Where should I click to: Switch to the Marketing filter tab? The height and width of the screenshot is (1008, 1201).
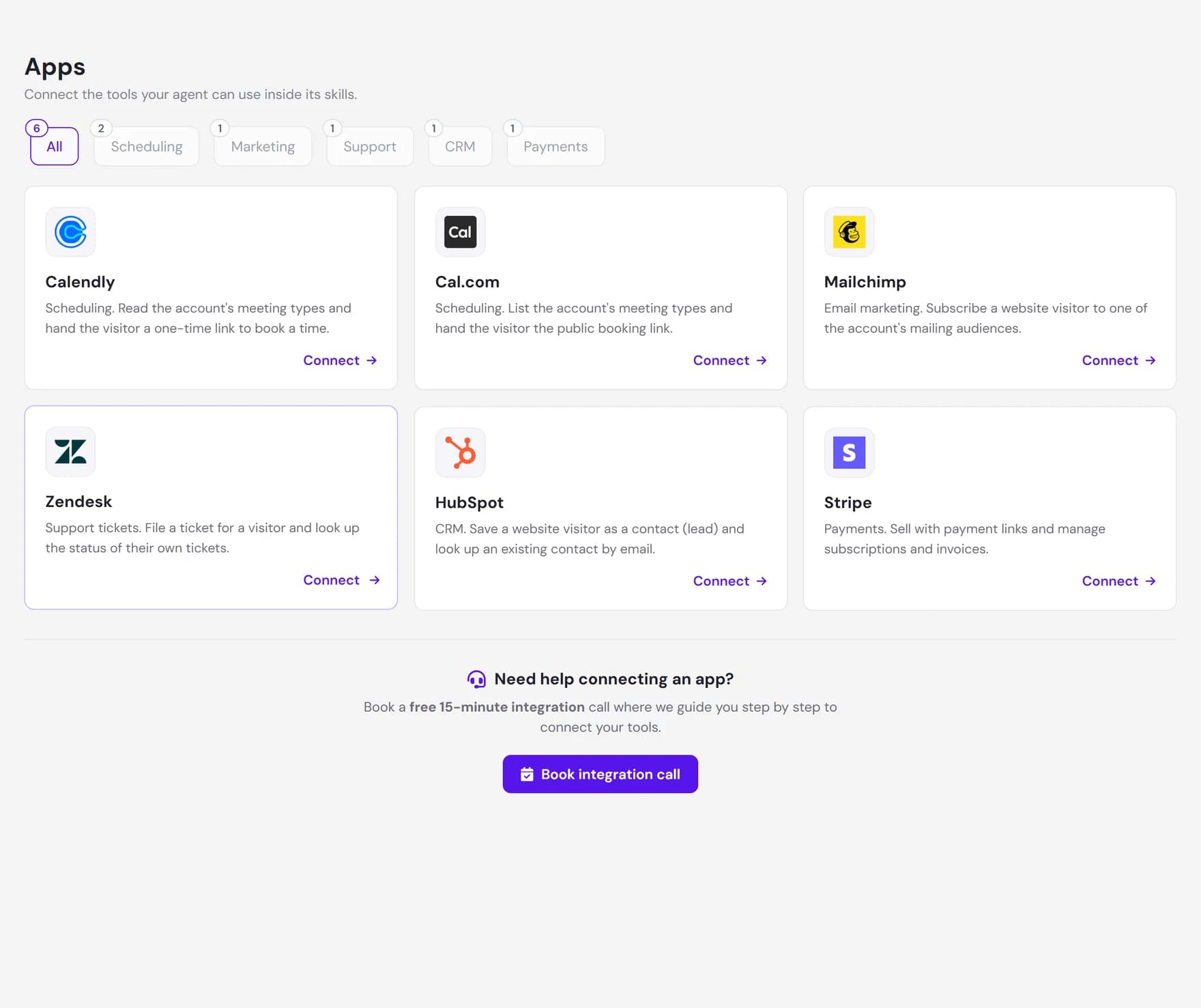pyautogui.click(x=263, y=147)
